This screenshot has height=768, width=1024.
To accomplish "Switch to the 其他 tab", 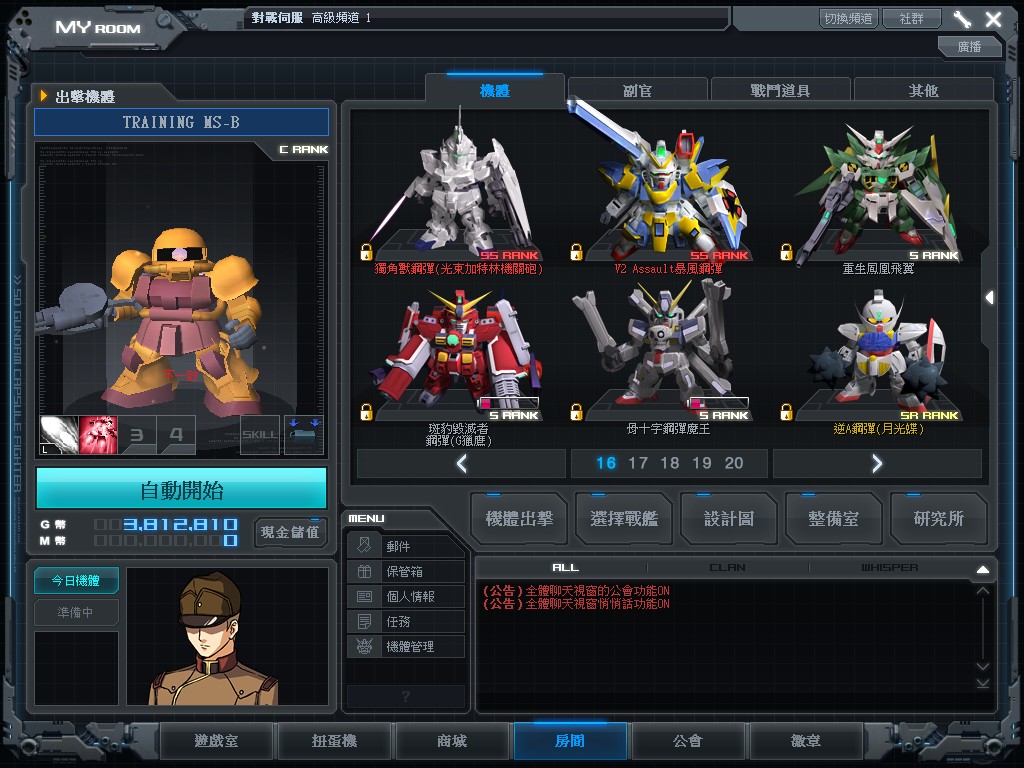I will coord(923,90).
